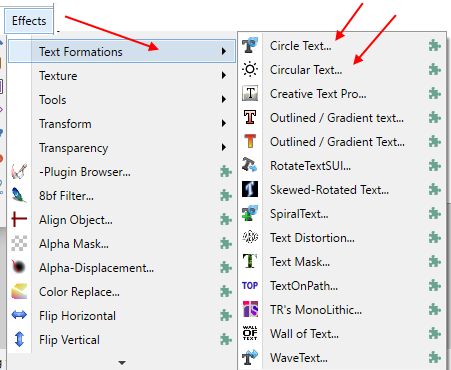Image resolution: width=451 pixels, height=370 pixels.
Task: Expand arrow next to Transparency
Action: pos(224,147)
